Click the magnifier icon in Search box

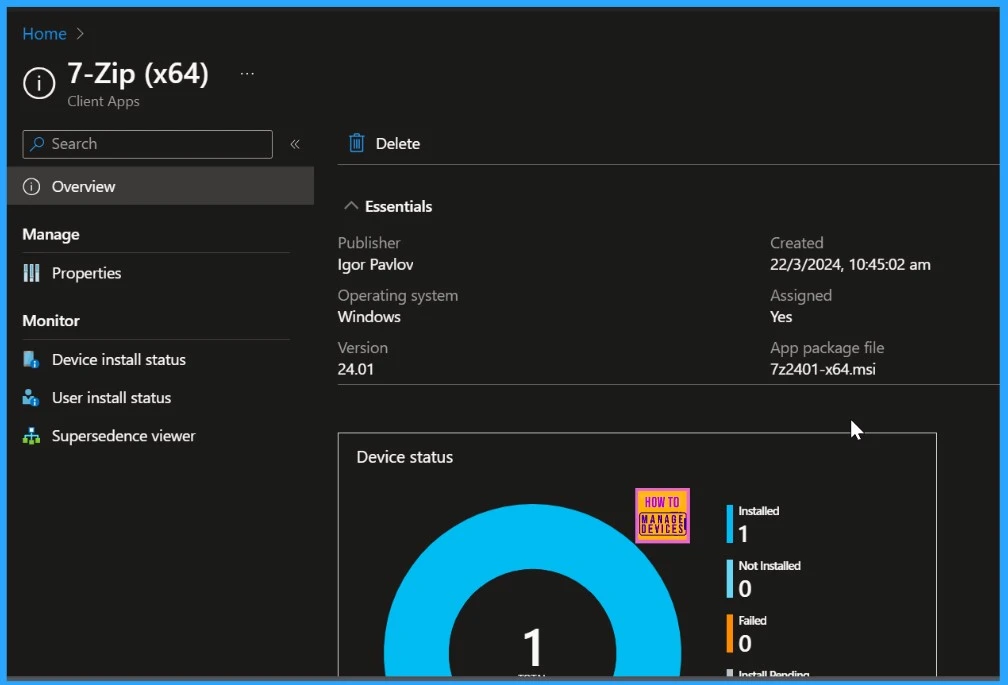[37, 144]
